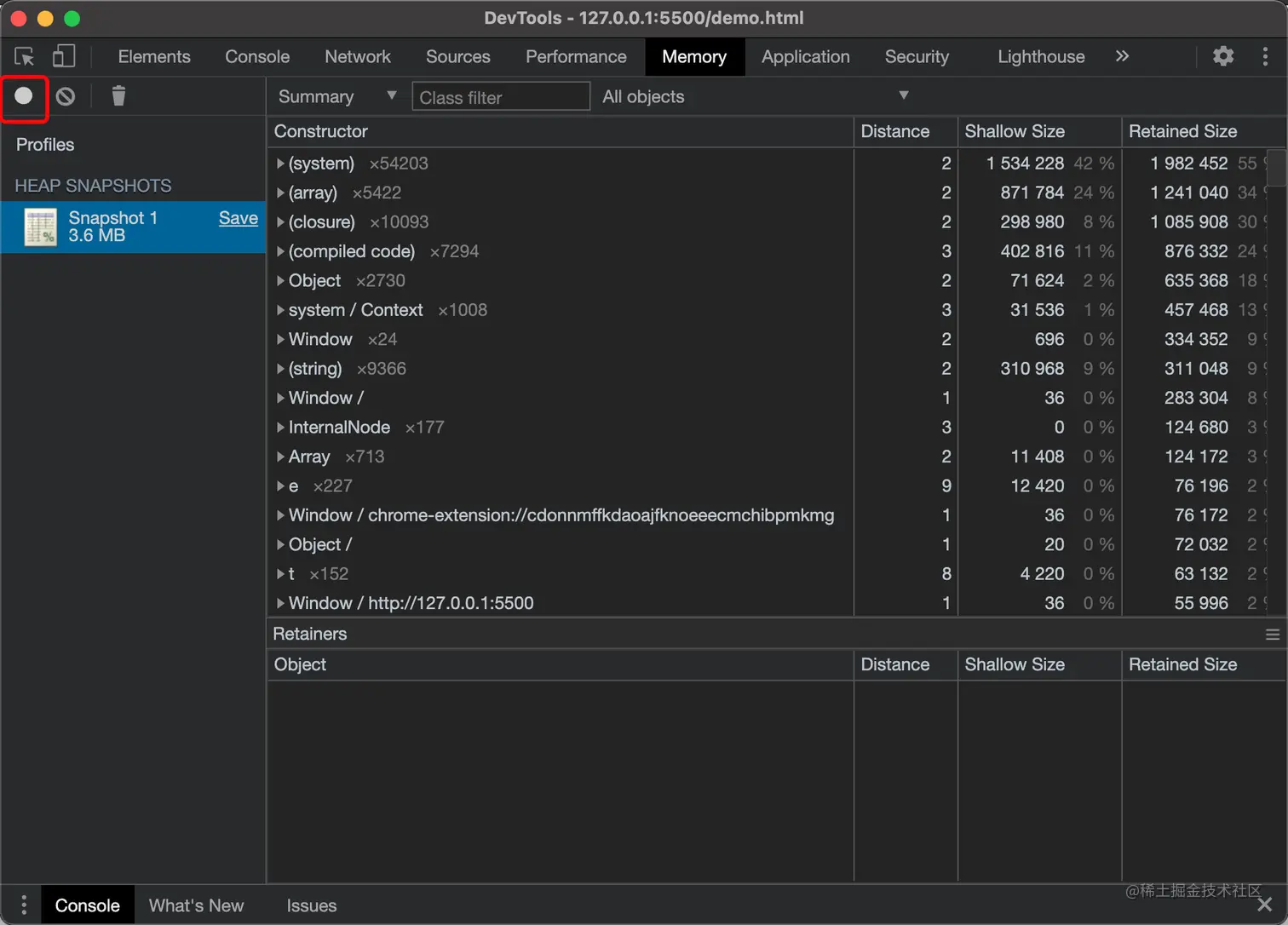Expand the Object ×2730 row
The image size is (1288, 925).
(x=280, y=281)
